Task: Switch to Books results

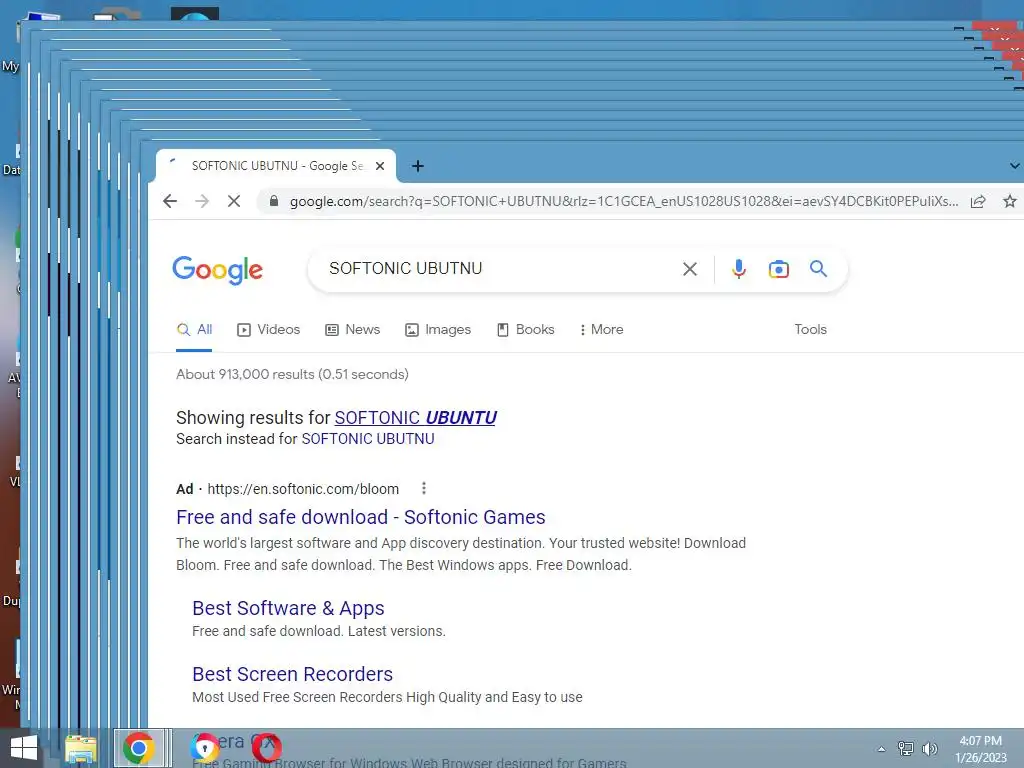Action: click(526, 330)
